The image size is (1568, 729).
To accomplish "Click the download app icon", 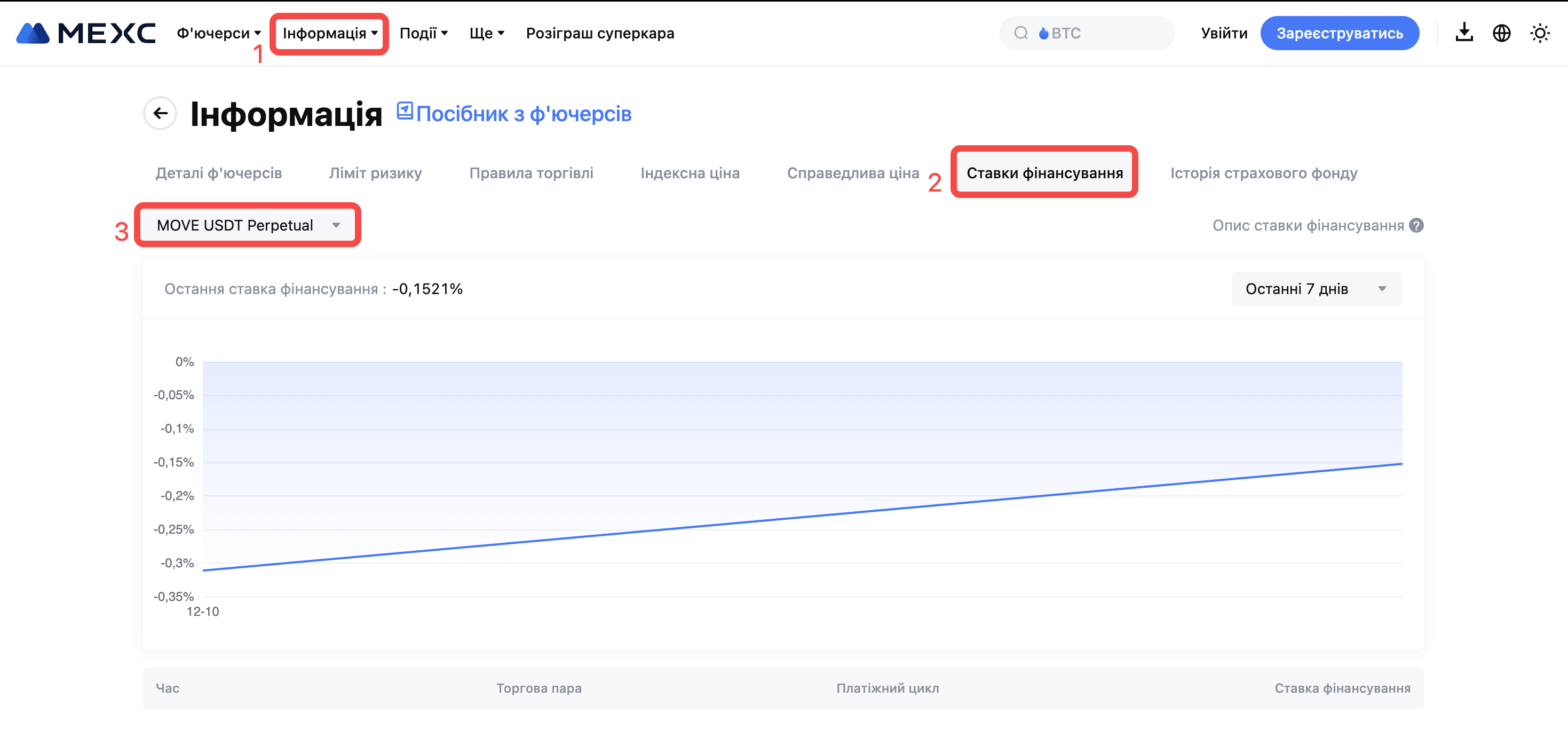I will point(1464,33).
